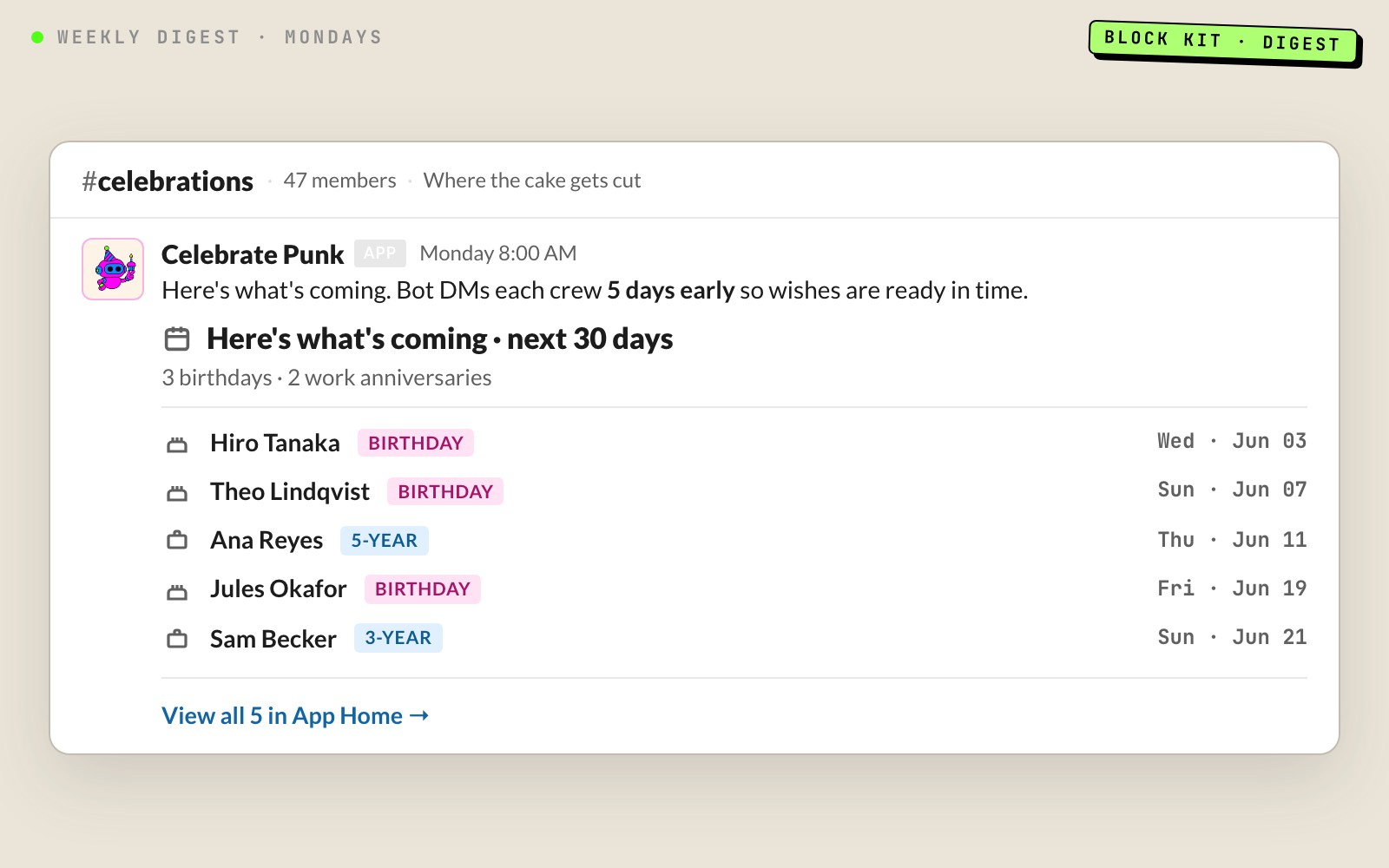Click the 47 members count
1389x868 pixels.
339,181
